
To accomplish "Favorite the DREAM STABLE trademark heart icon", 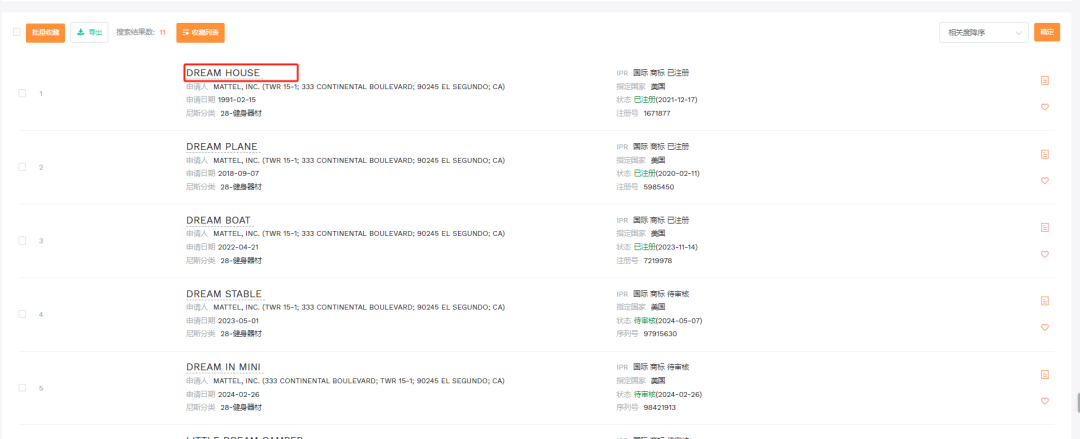I will (x=1045, y=327).
